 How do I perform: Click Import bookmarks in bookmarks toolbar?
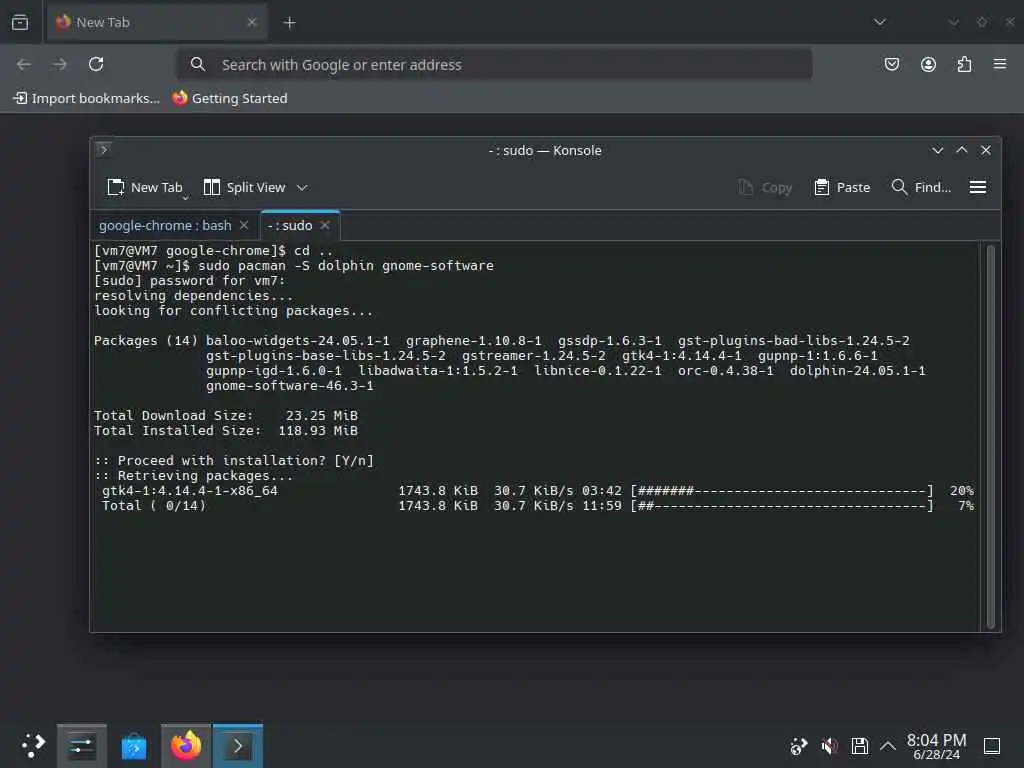click(86, 98)
